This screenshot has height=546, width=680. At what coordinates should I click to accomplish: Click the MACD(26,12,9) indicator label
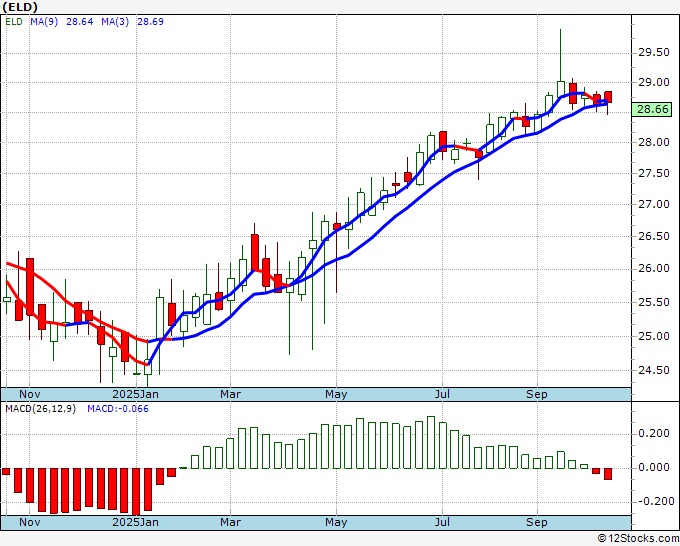coord(41,409)
